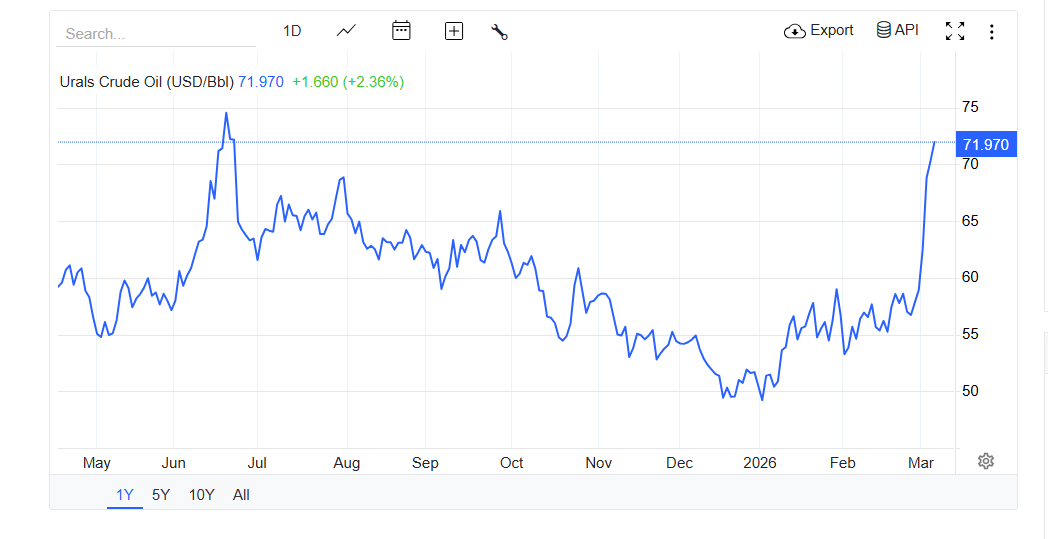
Task: Switch to the 5Y time range
Action: point(161,494)
